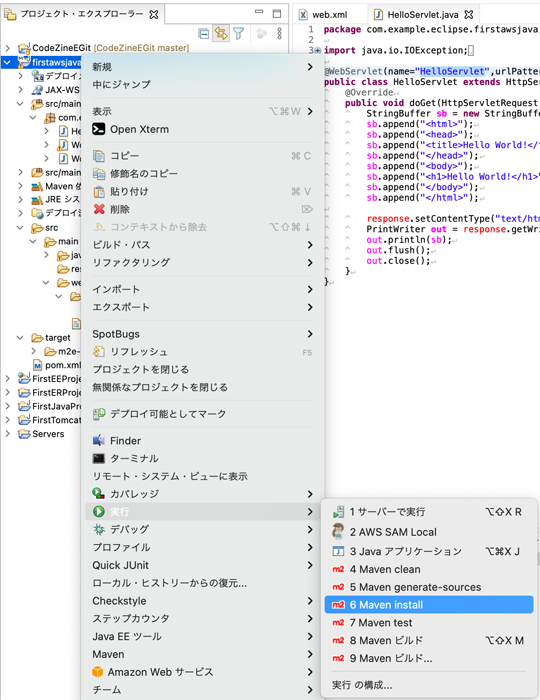The image size is (540, 700).
Task: Switch to the web.xml editor tab
Action: [330, 15]
